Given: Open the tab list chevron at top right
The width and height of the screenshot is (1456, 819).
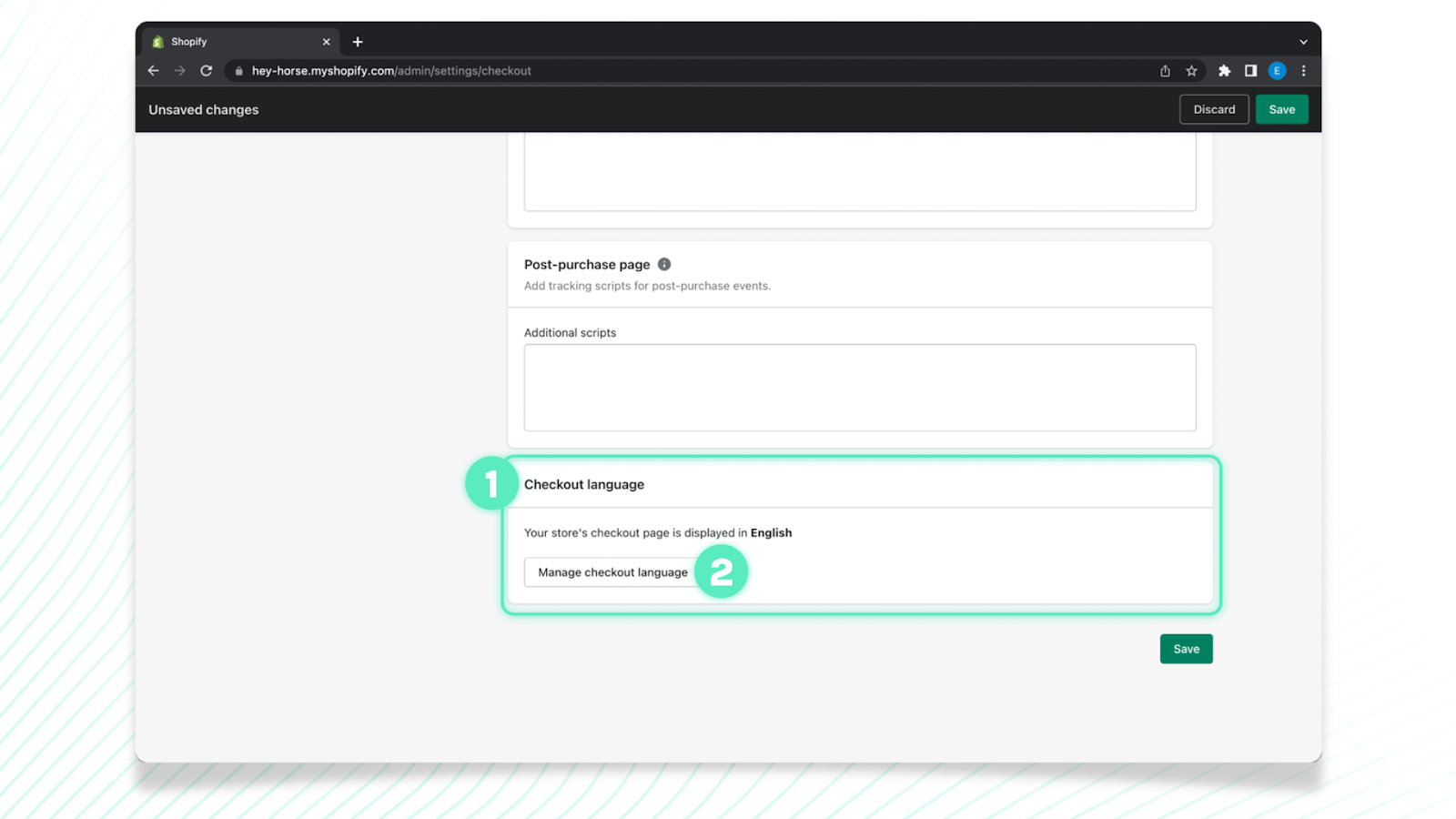Looking at the screenshot, I should [x=1303, y=41].
